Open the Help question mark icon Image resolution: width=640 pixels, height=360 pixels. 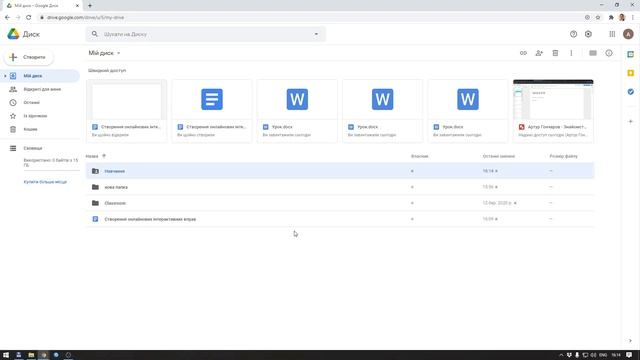tap(573, 34)
